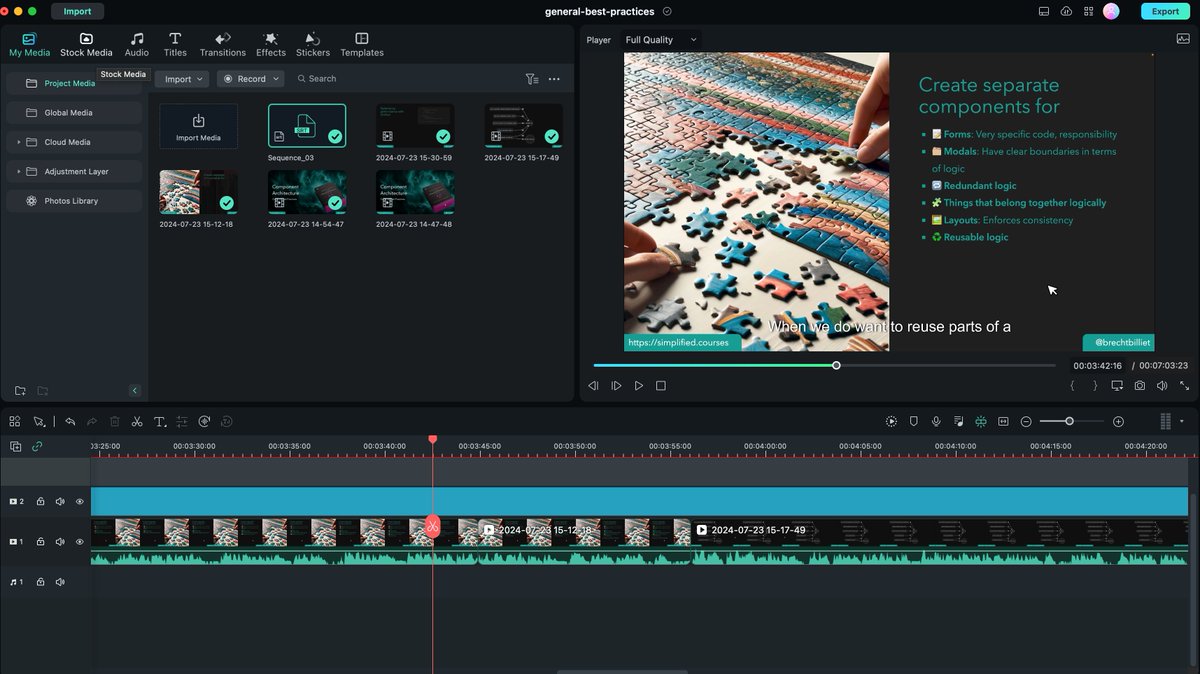
Task: Open the Full Quality dropdown in player
Action: tap(661, 40)
